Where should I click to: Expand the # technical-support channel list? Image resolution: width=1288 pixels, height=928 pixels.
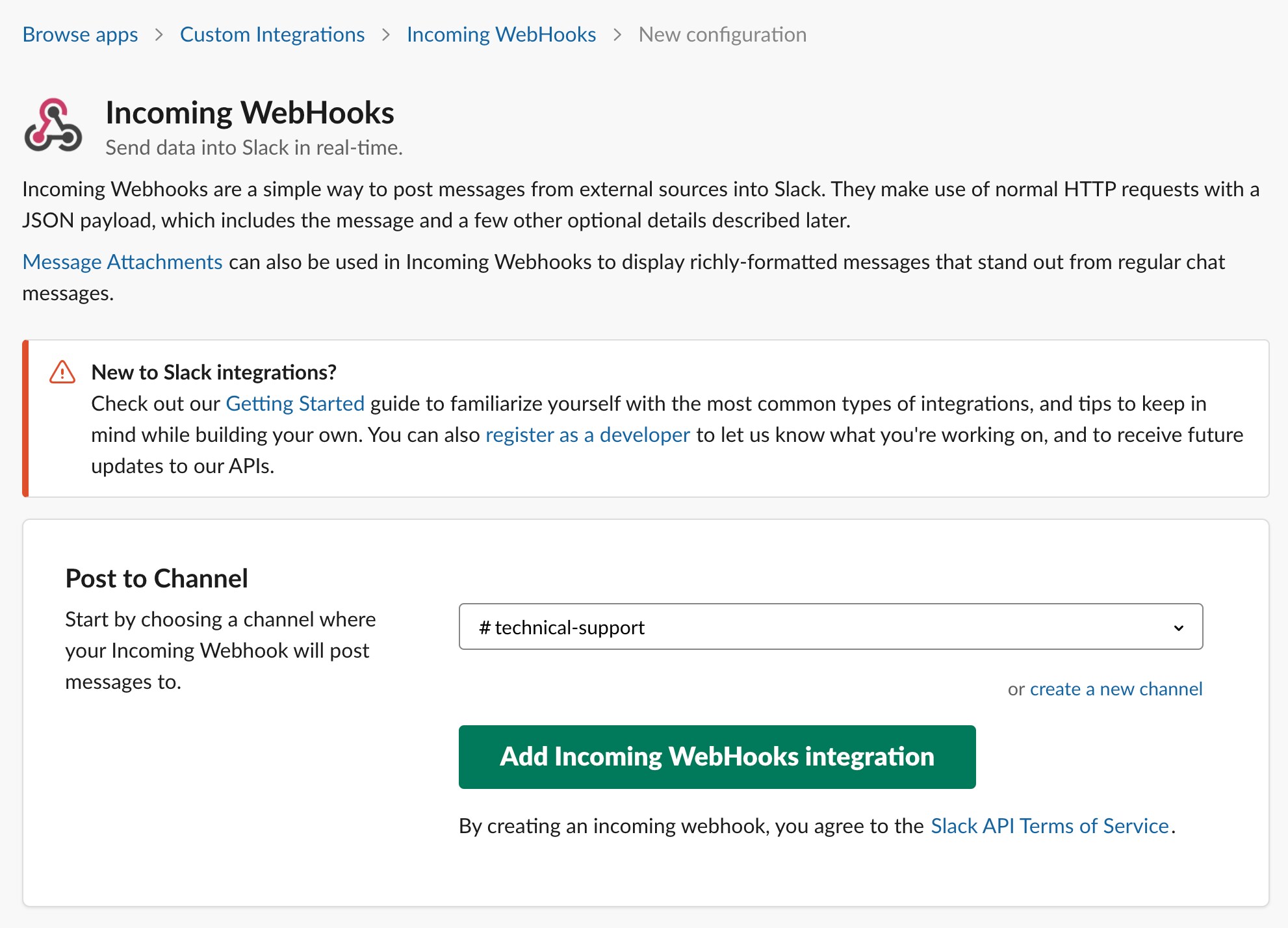tap(832, 627)
